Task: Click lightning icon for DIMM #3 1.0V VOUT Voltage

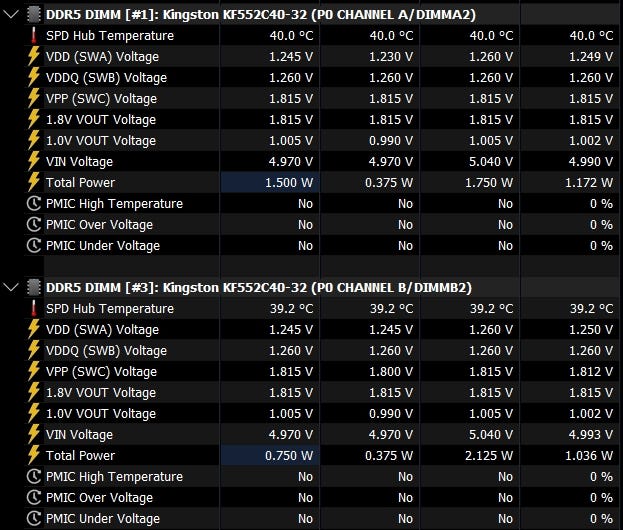Action: pyautogui.click(x=34, y=413)
